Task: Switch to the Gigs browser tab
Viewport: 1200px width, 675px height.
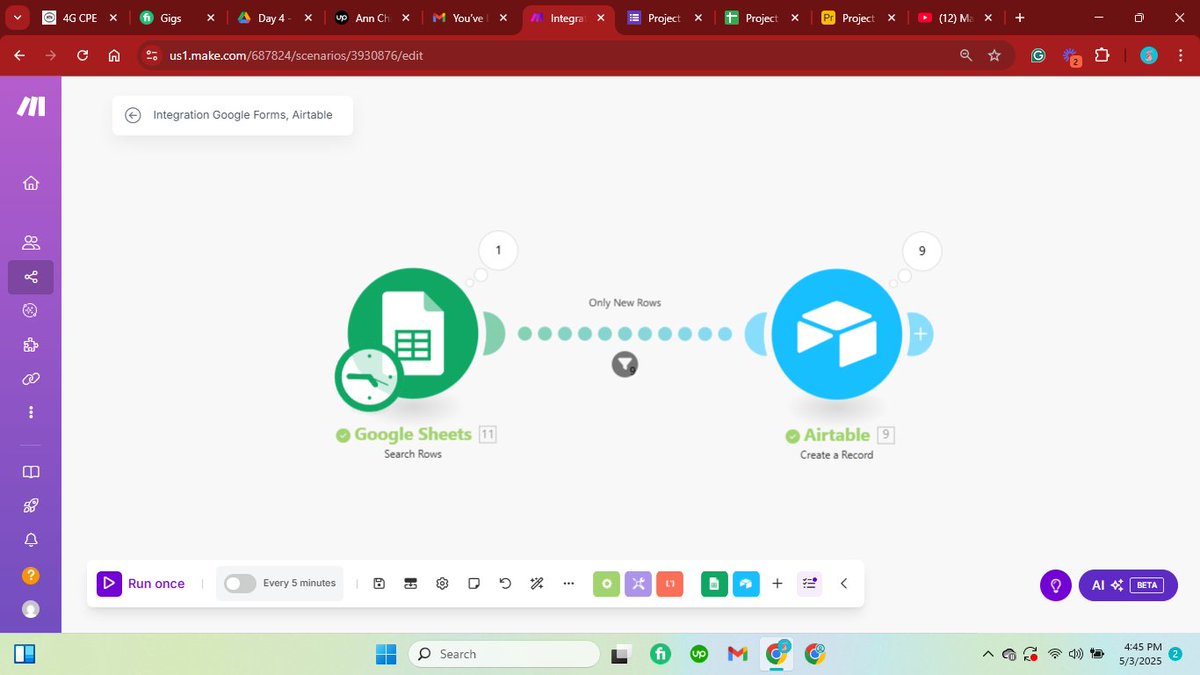Action: (x=177, y=18)
